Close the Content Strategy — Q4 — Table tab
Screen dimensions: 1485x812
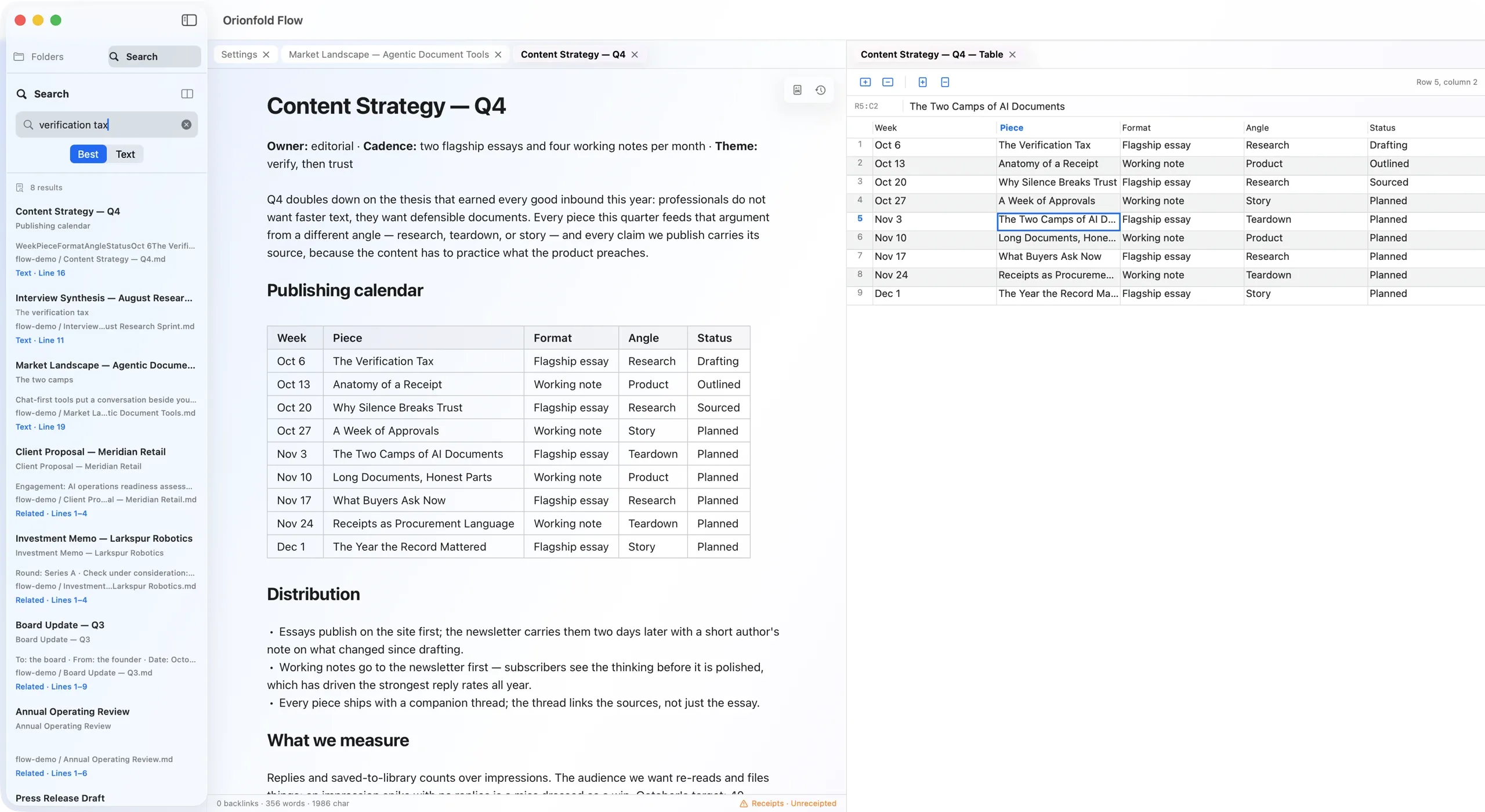coord(1012,55)
